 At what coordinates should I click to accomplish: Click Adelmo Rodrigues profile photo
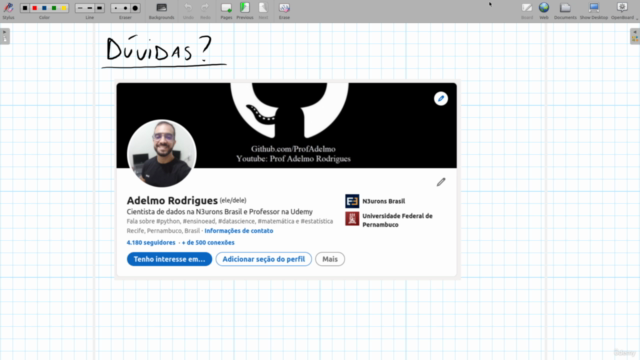click(x=162, y=153)
